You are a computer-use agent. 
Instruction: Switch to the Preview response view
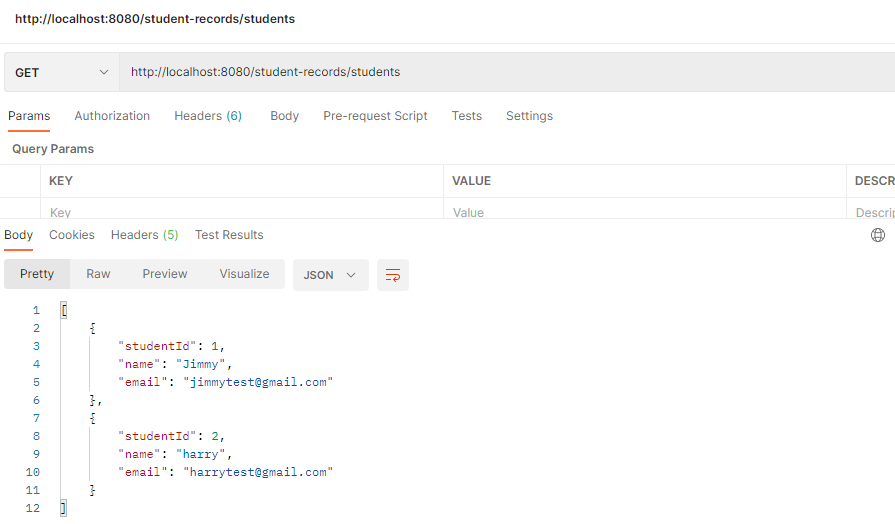coord(165,274)
